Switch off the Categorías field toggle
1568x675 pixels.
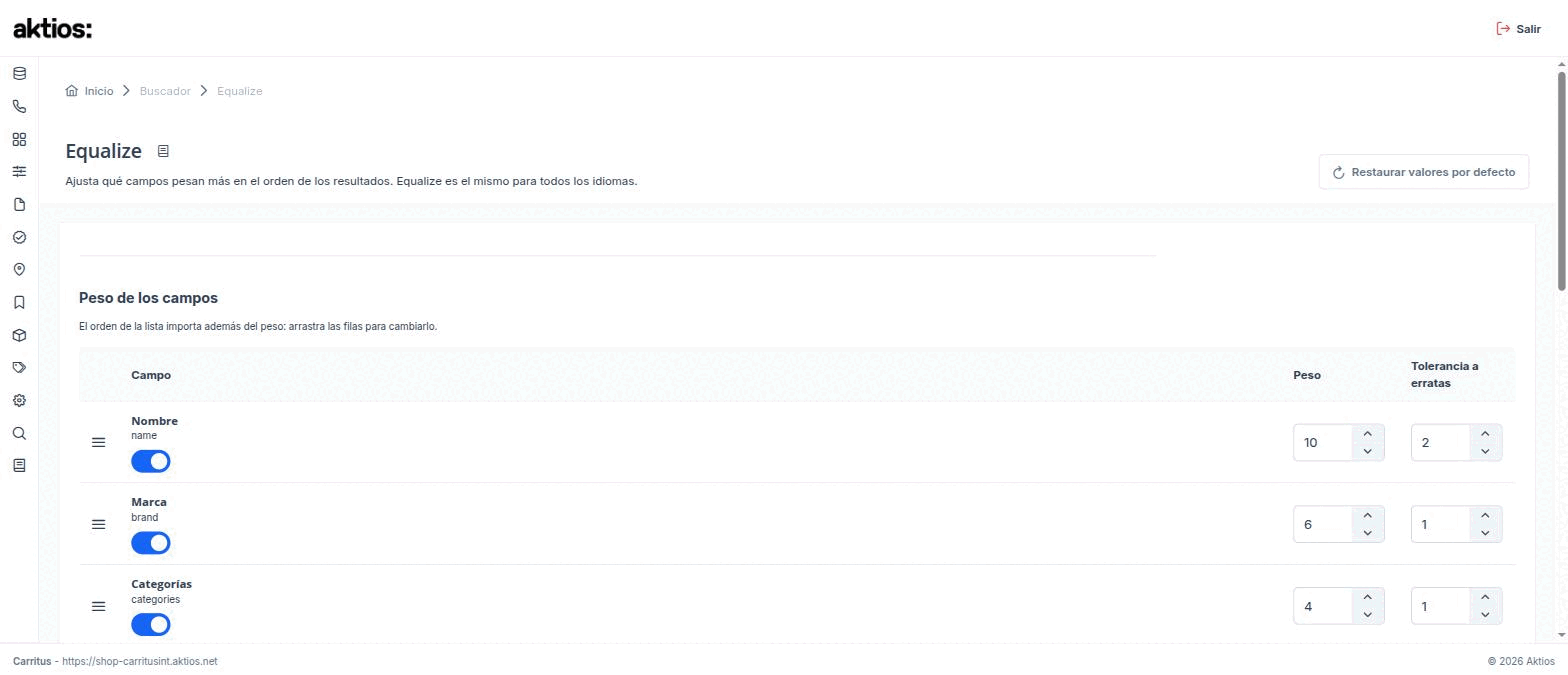point(151,625)
